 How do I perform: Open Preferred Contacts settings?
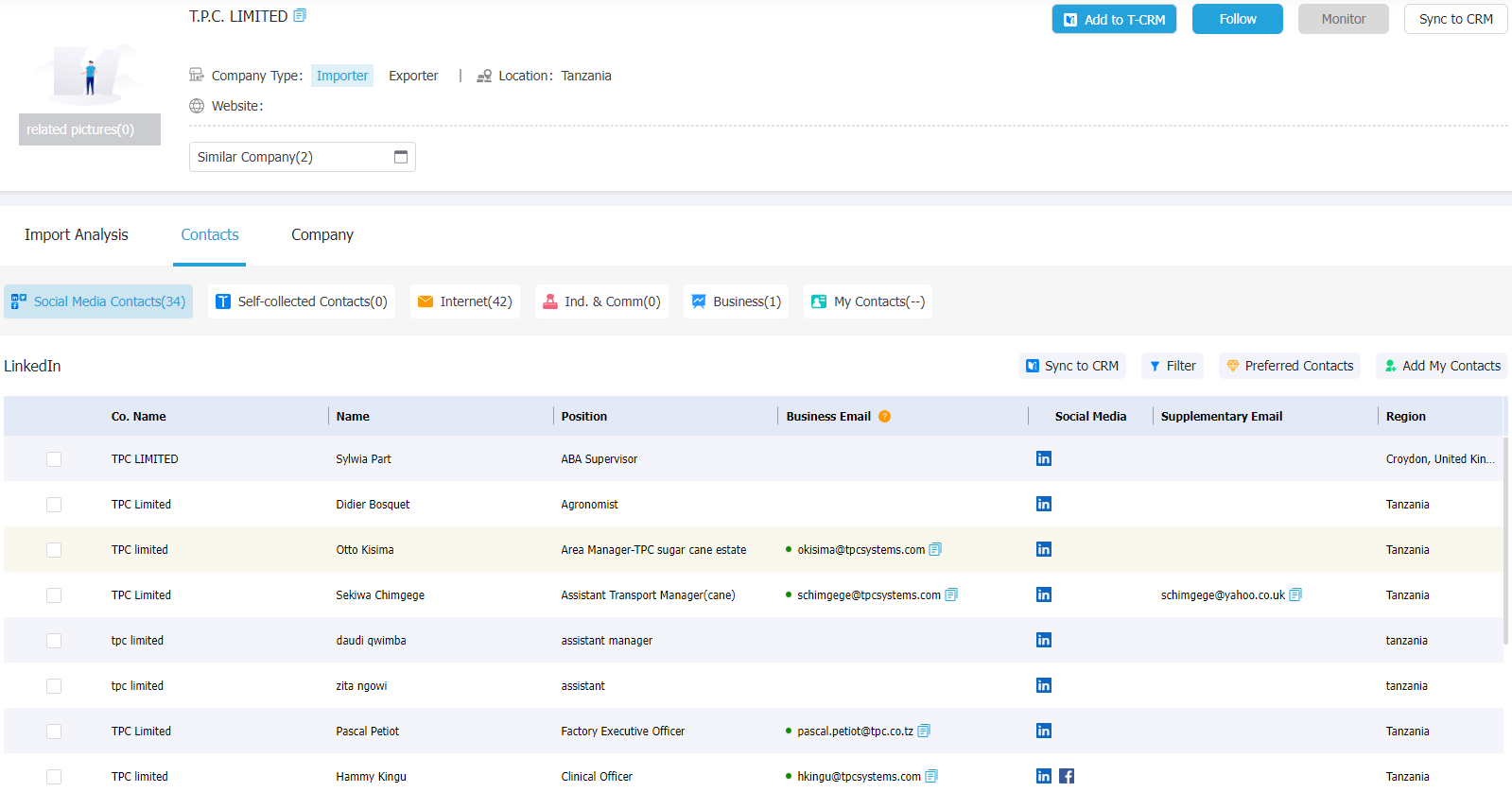point(1290,366)
